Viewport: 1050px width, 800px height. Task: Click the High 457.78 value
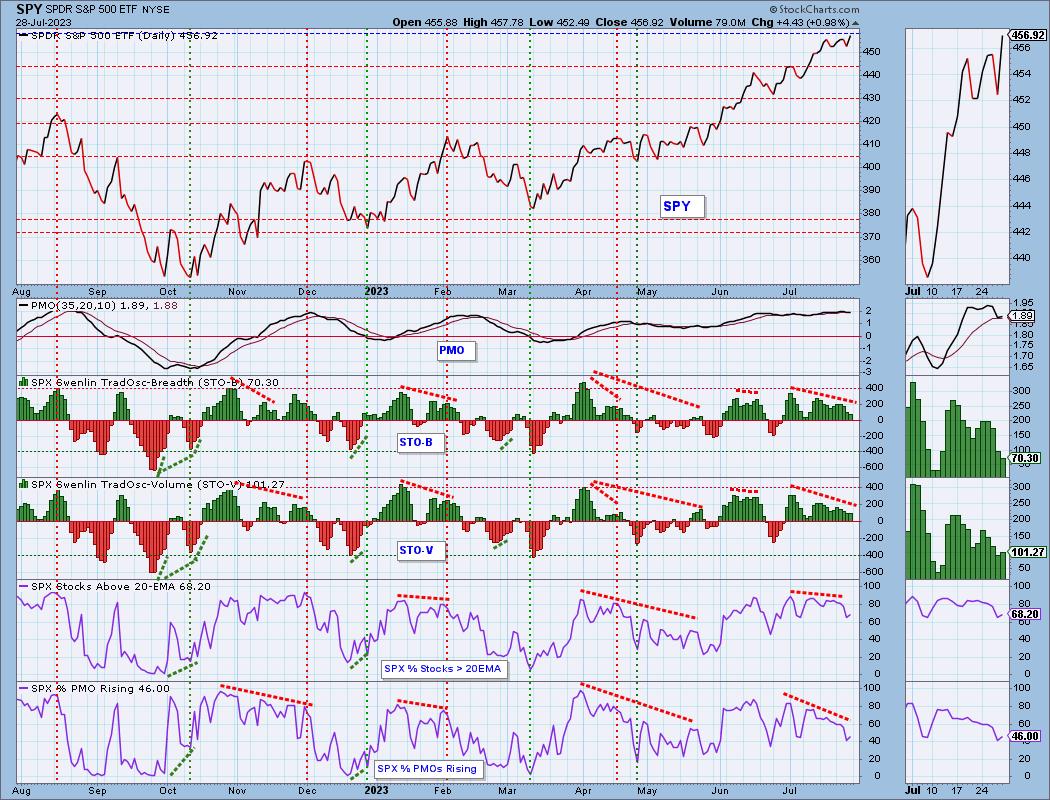pyautogui.click(x=494, y=22)
